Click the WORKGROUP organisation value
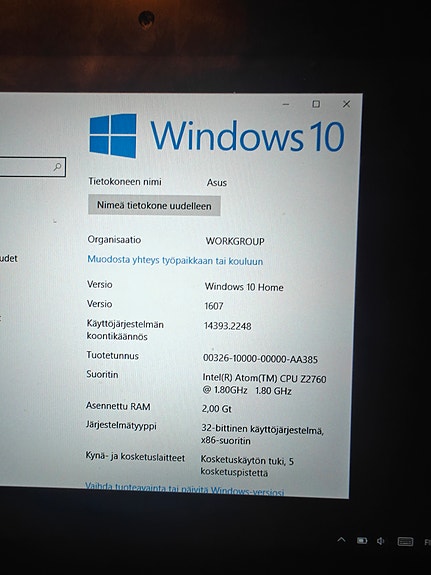 pyautogui.click(x=235, y=241)
